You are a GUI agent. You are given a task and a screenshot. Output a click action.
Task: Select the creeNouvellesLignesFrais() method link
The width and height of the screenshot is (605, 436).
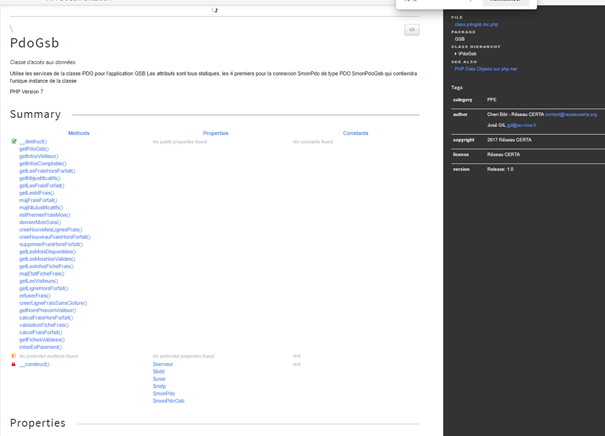[50, 230]
